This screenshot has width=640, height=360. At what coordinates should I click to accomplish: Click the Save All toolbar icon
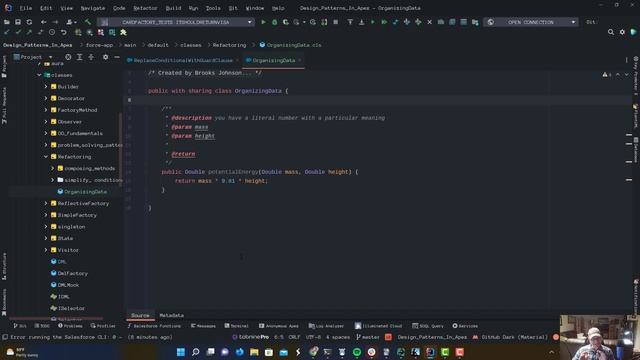[x=18, y=22]
